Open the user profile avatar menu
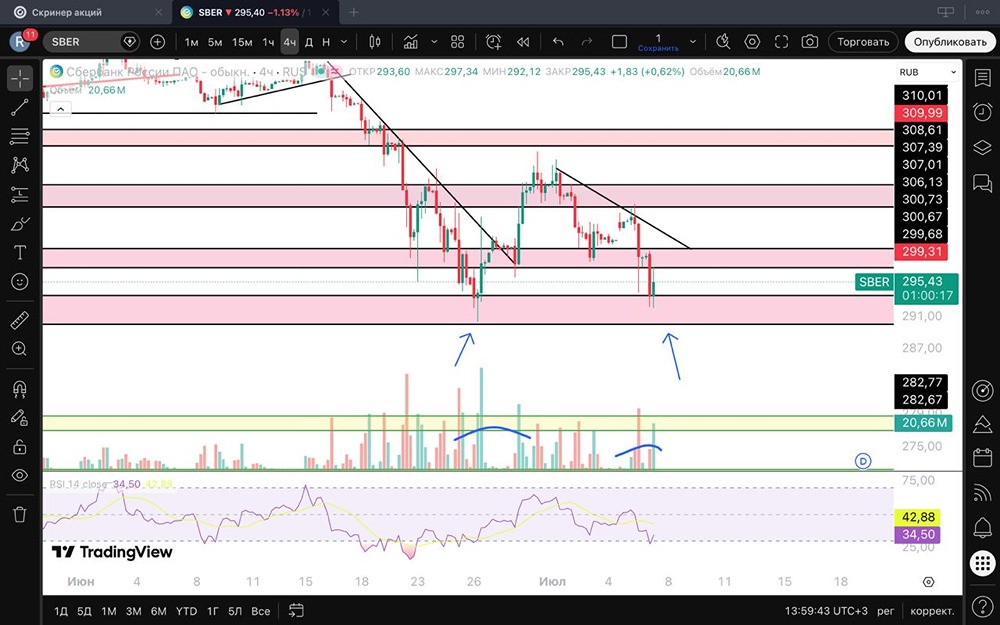Viewport: 1000px width, 625px height. (x=20, y=42)
